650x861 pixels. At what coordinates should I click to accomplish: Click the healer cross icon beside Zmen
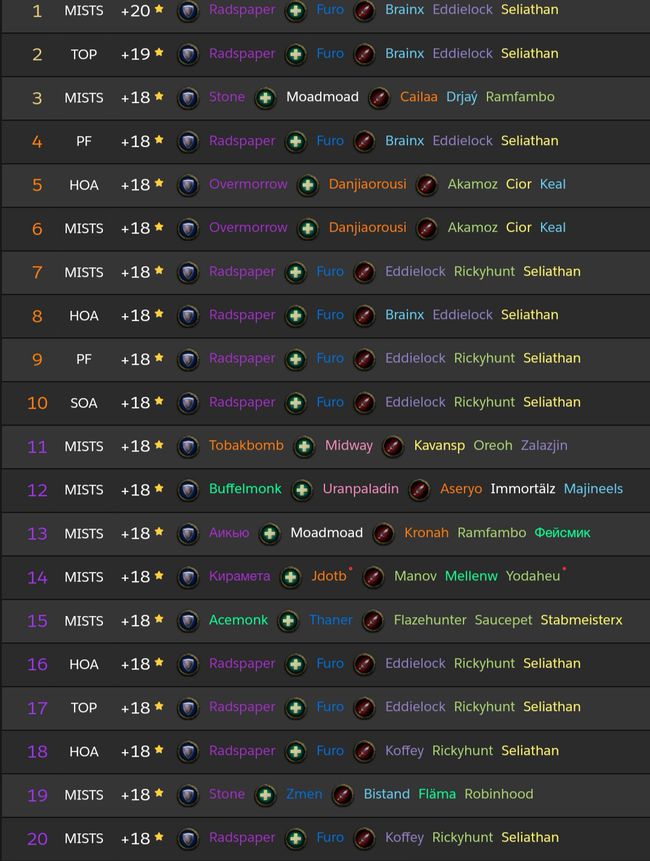click(x=265, y=795)
